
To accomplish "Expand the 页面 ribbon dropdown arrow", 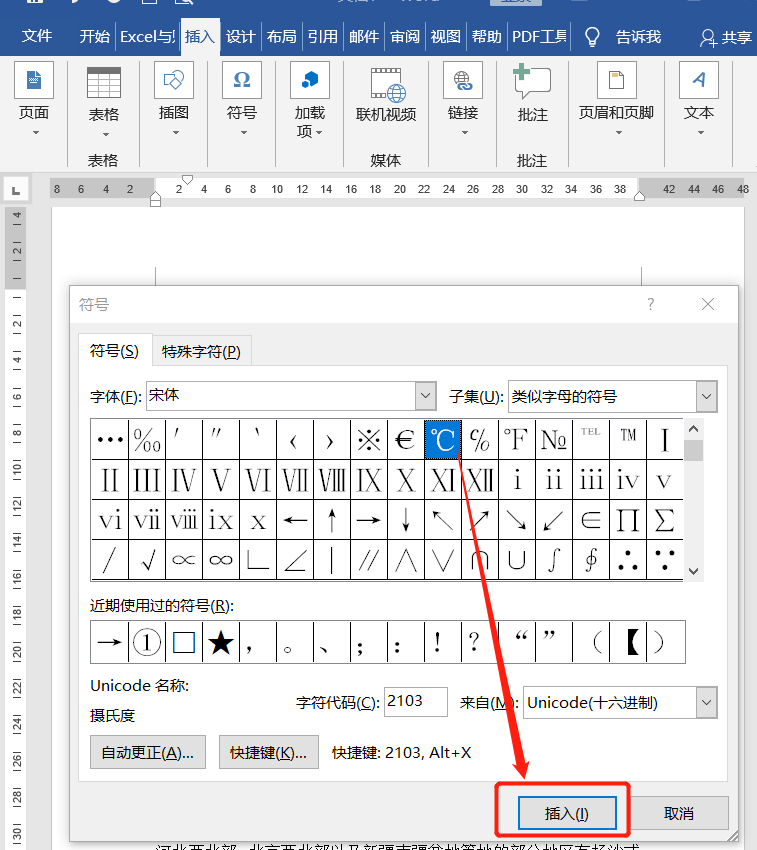I will [36, 132].
